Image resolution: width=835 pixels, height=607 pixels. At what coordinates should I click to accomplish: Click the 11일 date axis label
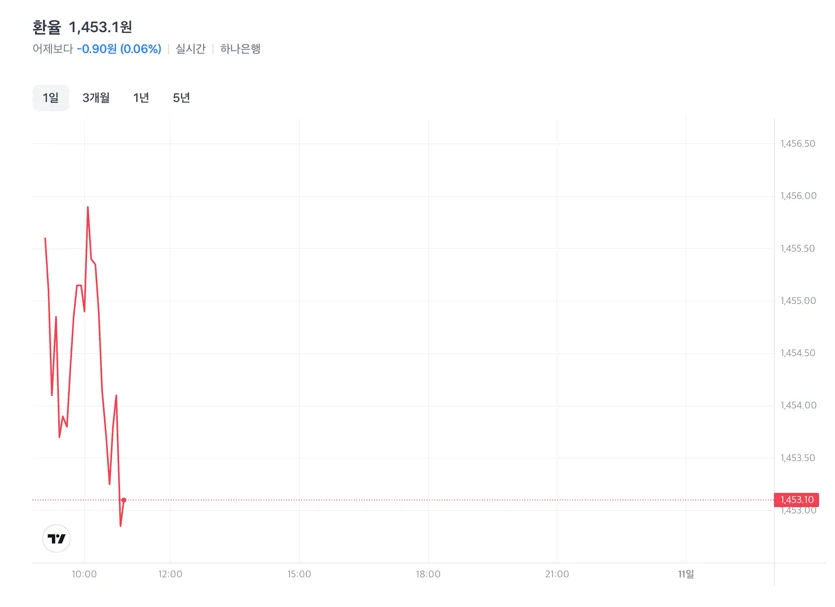(x=686, y=574)
